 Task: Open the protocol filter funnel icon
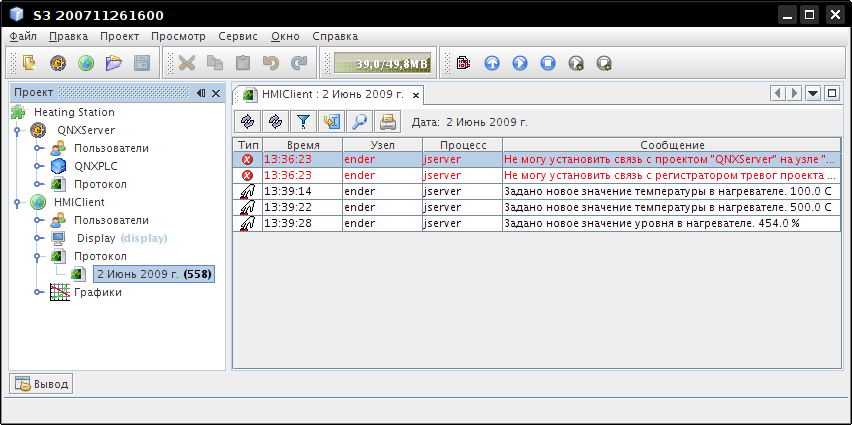pos(303,122)
